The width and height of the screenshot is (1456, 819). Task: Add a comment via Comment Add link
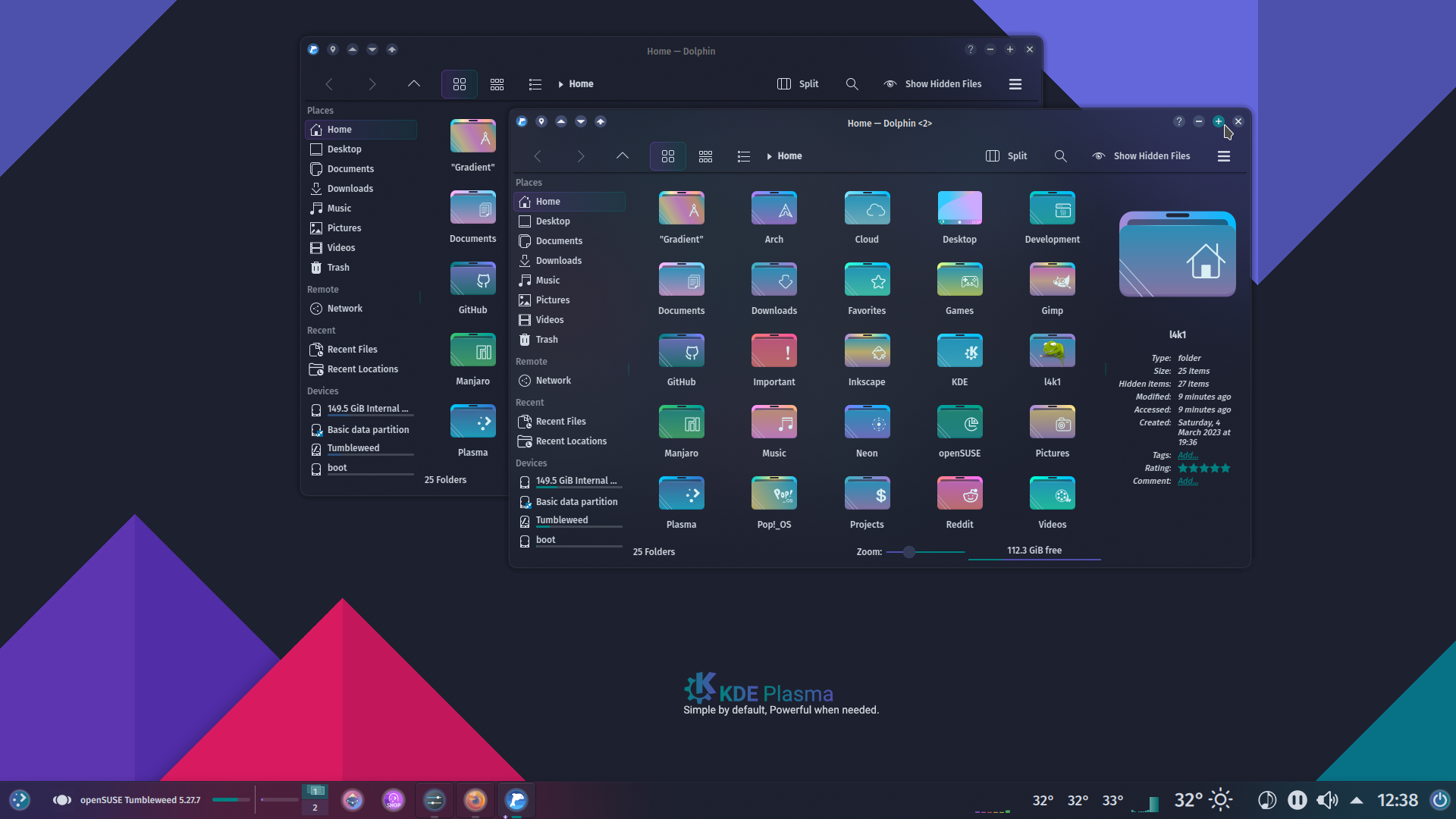click(x=1188, y=481)
